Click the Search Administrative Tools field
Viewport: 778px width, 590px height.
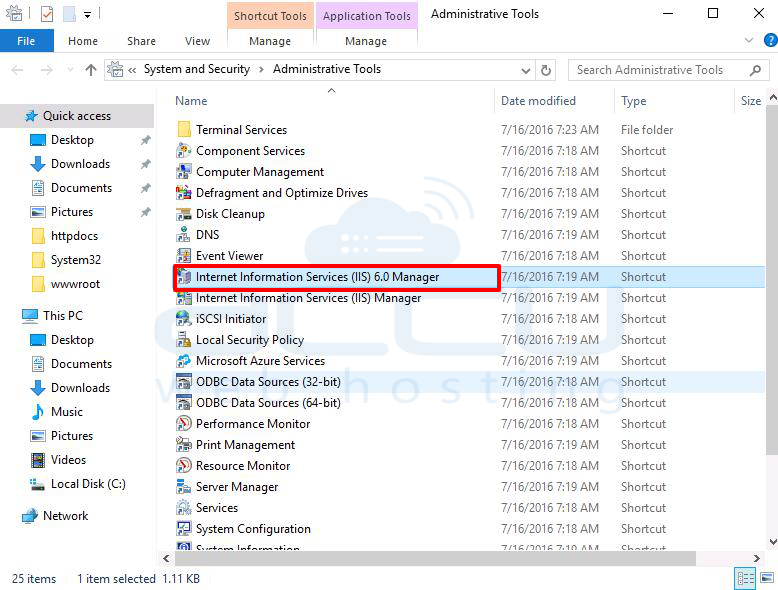click(668, 70)
